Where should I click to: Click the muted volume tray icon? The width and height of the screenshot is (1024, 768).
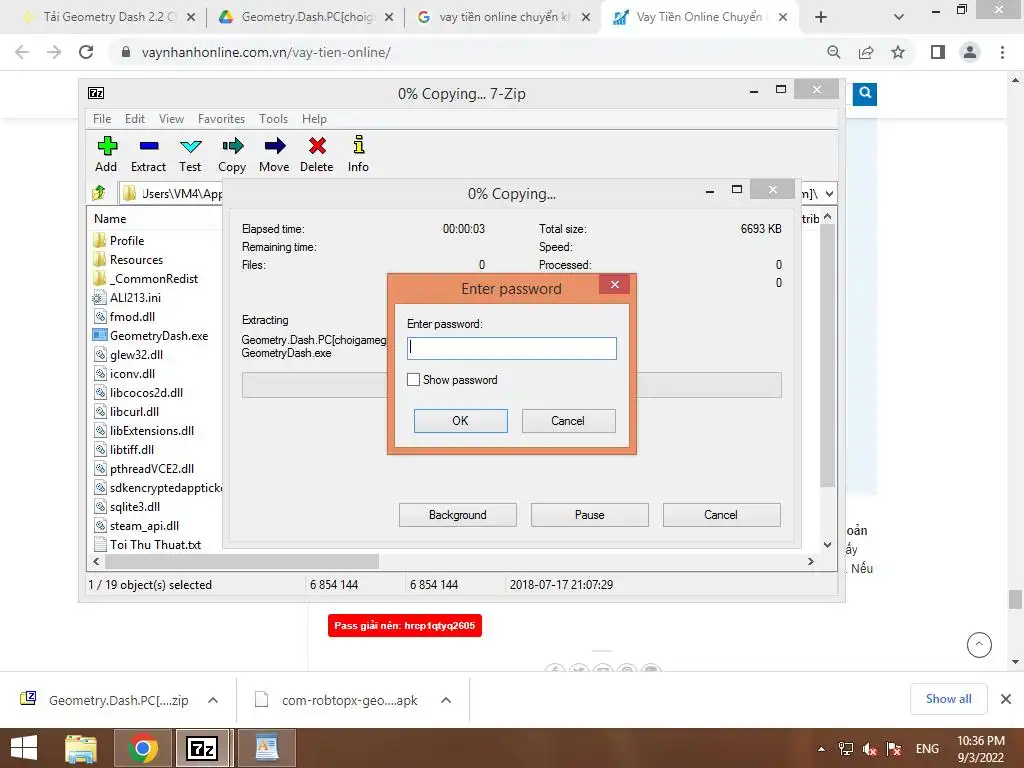coord(869,749)
